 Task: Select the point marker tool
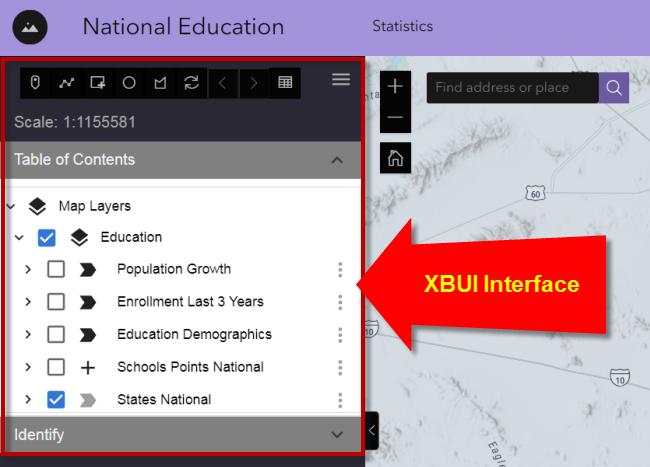pos(36,83)
